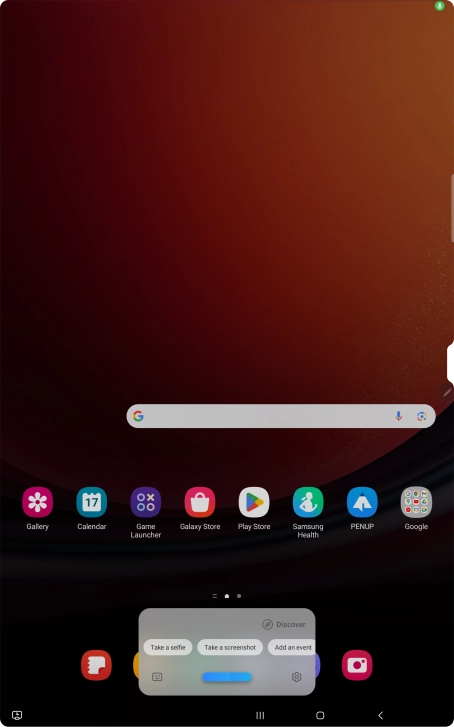This screenshot has height=727, width=454.
Task: Choose the Take a selfie suggestion
Action: (168, 647)
